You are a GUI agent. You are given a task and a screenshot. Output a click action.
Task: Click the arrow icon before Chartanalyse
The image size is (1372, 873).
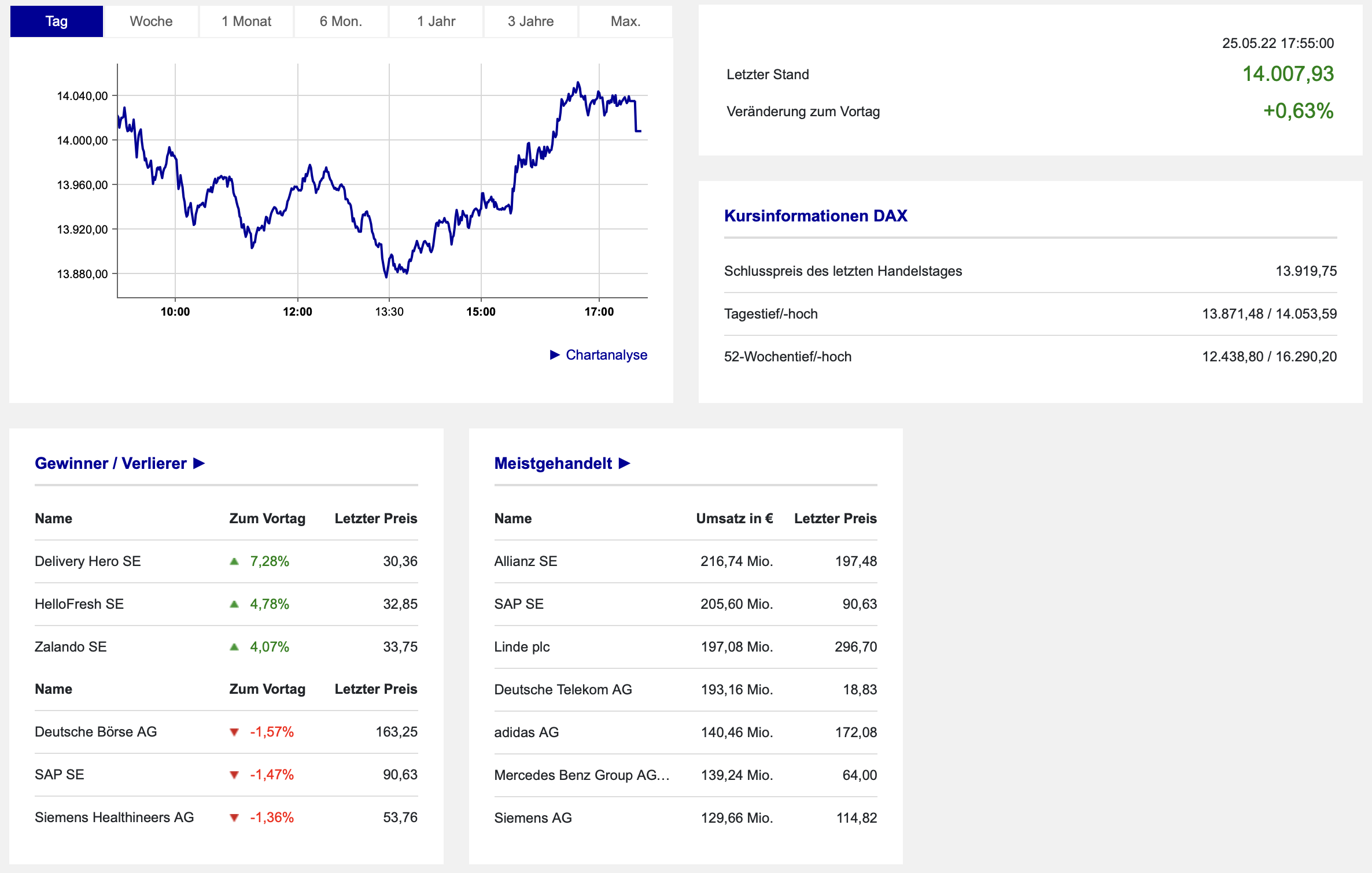point(555,354)
